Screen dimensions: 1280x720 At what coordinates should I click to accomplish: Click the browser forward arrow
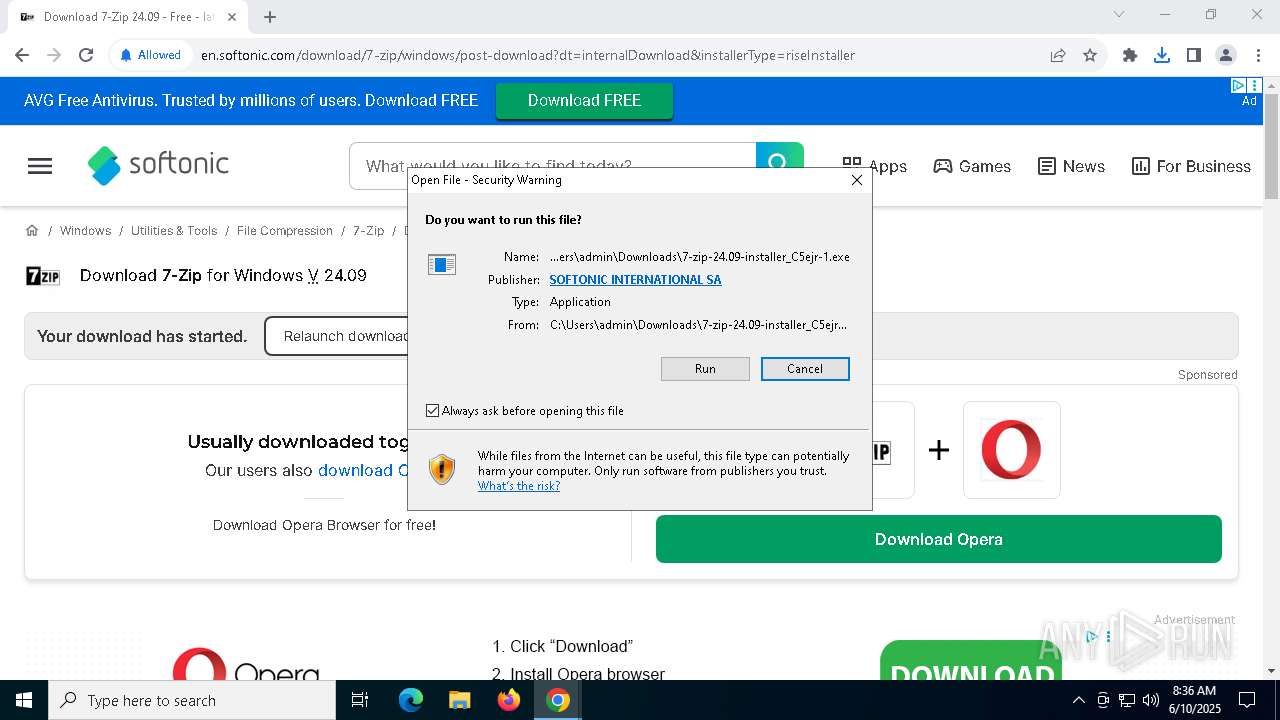[x=54, y=55]
